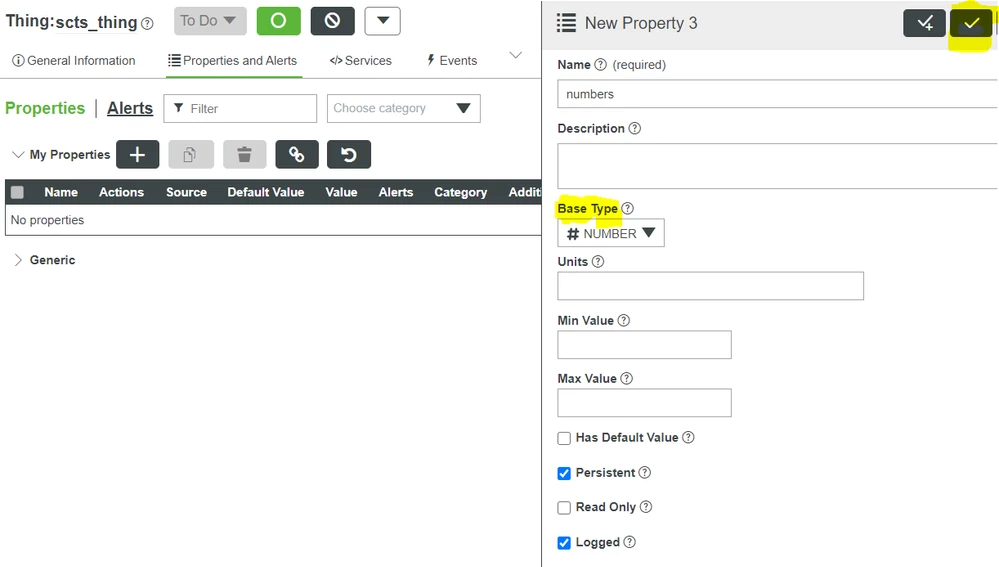Screen dimensions: 999x567
Task: Click the New Property list icon
Action: 566,24
